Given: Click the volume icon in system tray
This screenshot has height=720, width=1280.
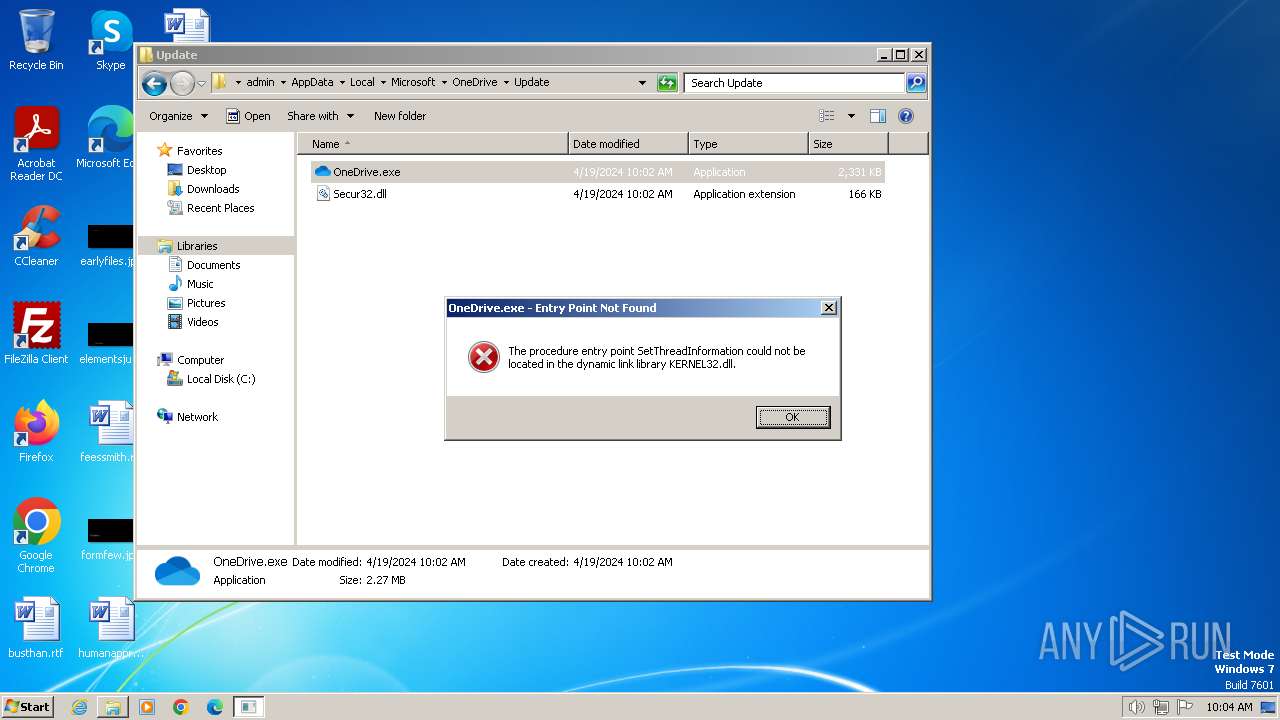Looking at the screenshot, I should pyautogui.click(x=1137, y=707).
